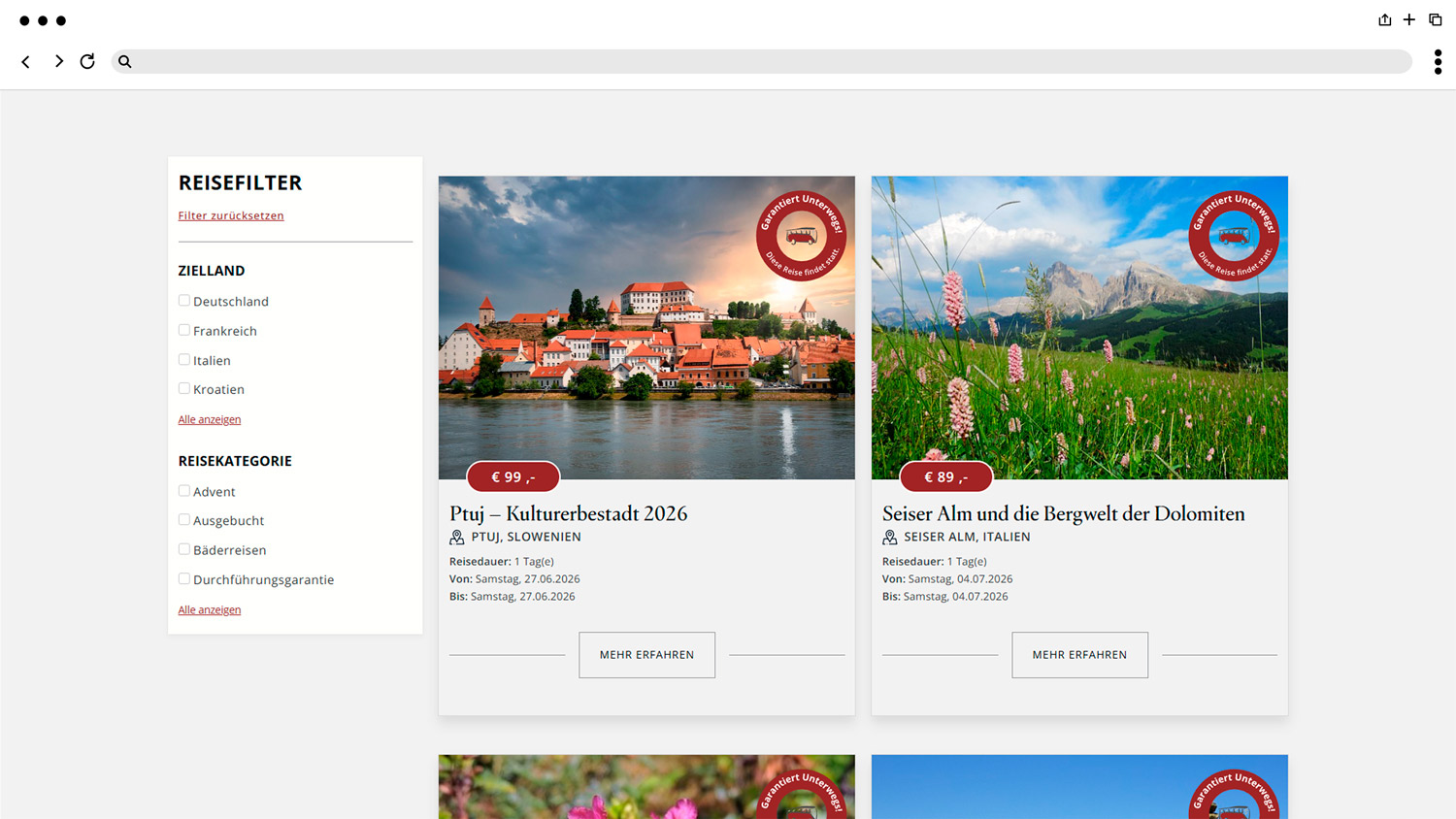Screen dimensions: 1456x819
Task: Click the Filter zurücksetzen link
Action: click(231, 215)
